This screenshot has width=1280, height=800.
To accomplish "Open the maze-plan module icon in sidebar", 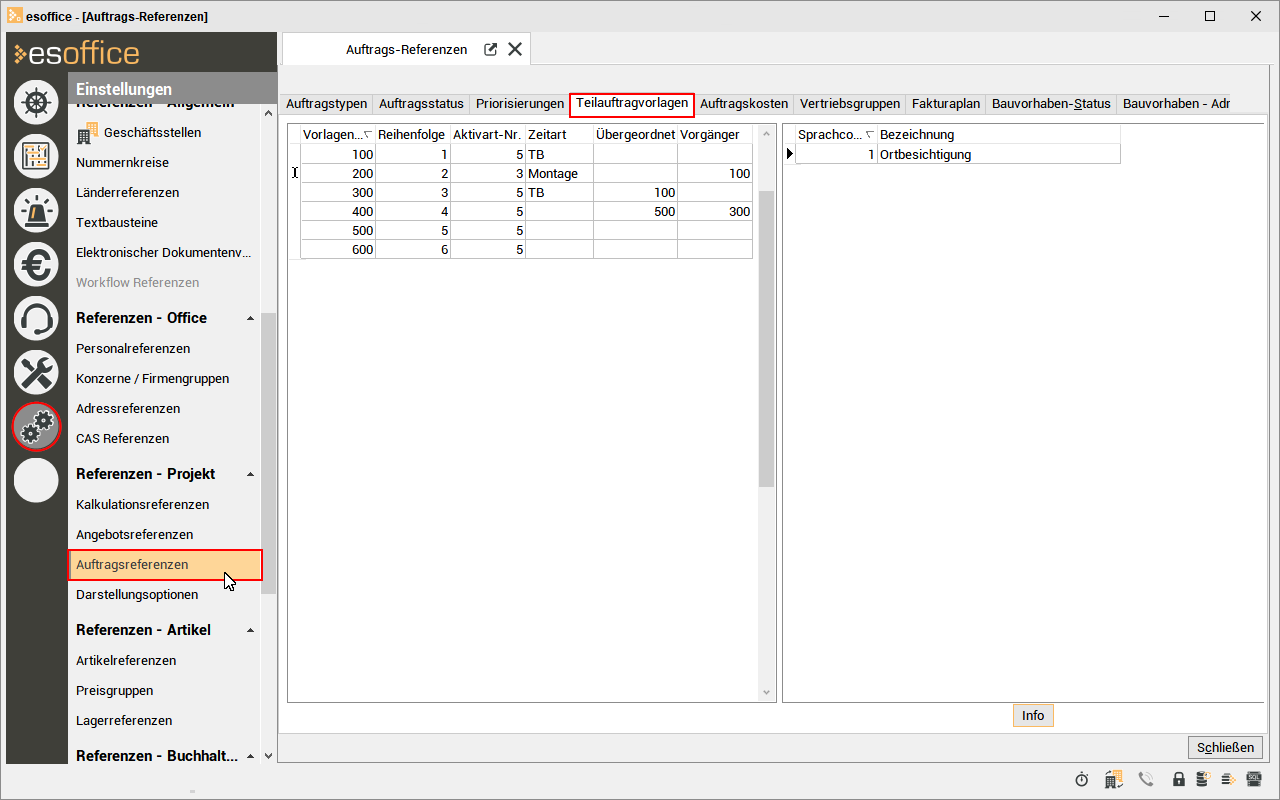I will point(37,156).
